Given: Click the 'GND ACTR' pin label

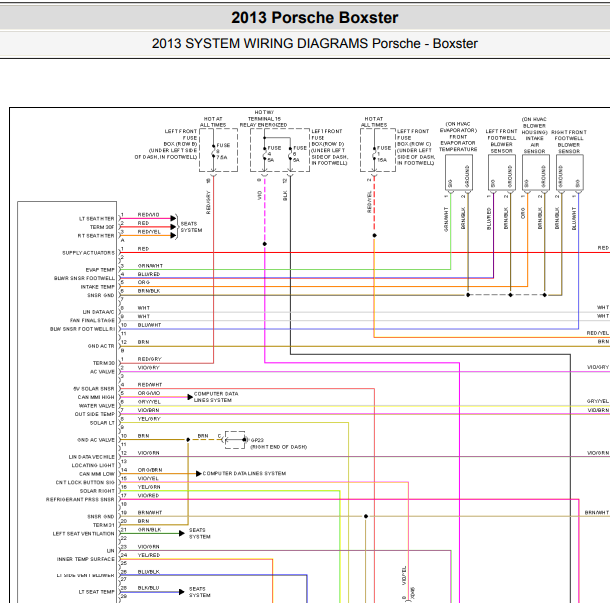Looking at the screenshot, I should click(101, 346).
